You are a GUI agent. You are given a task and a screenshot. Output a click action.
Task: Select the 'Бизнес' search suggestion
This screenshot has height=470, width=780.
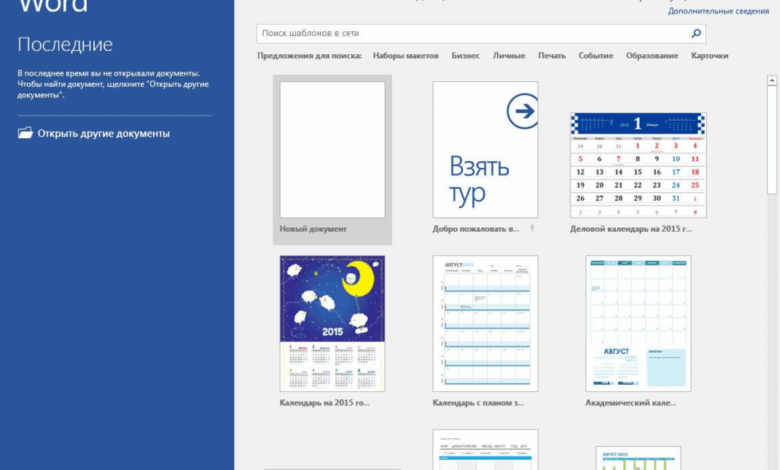point(465,56)
